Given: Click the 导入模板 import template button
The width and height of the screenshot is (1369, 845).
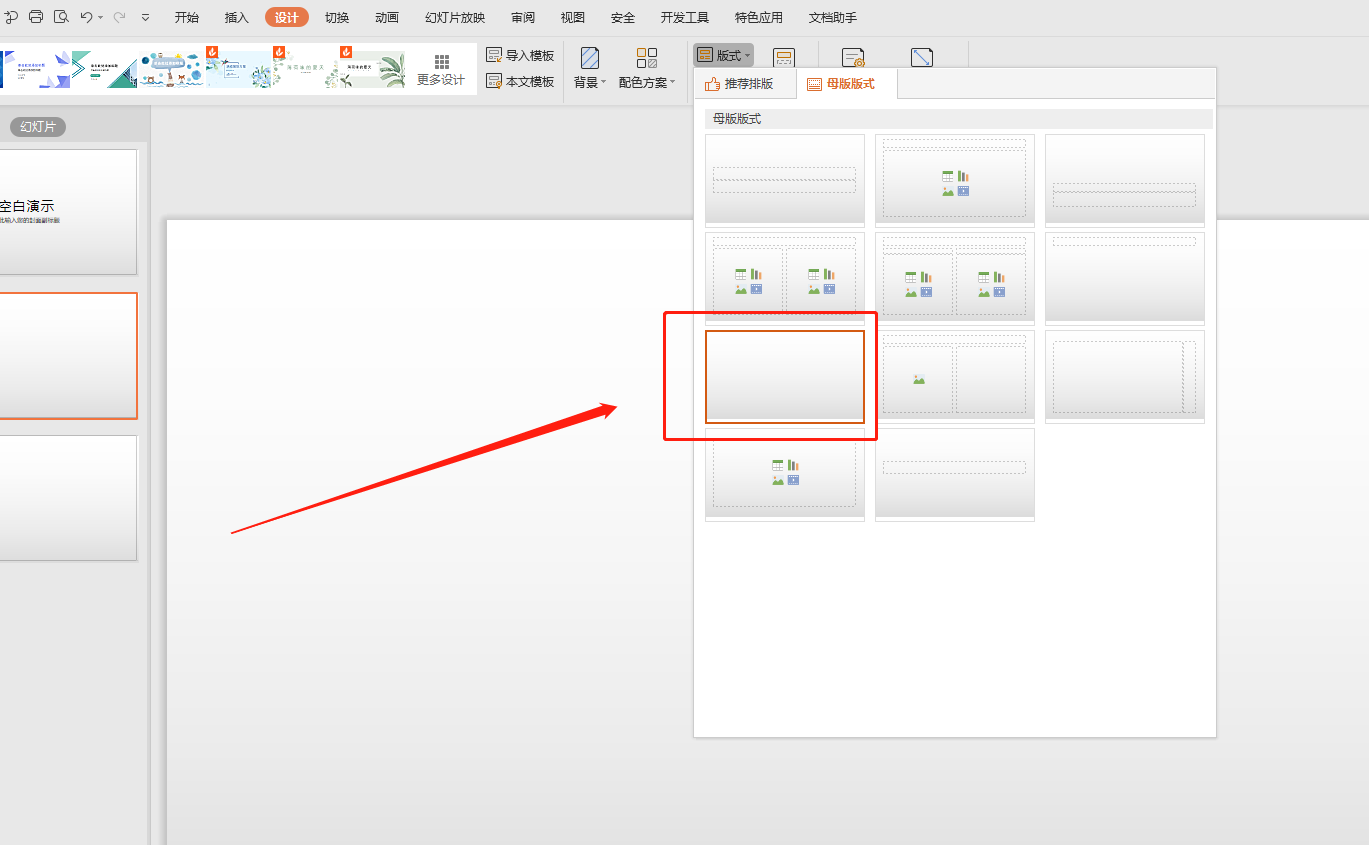Looking at the screenshot, I should point(520,55).
